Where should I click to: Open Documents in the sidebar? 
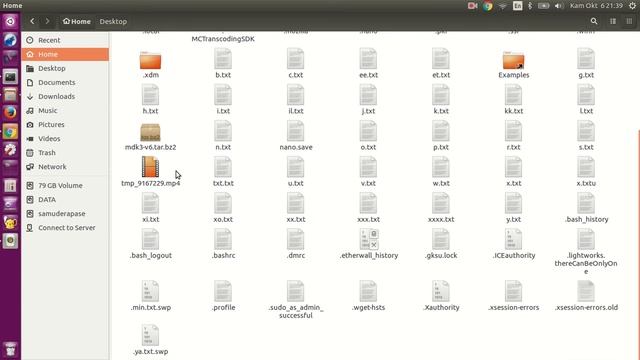[65, 82]
